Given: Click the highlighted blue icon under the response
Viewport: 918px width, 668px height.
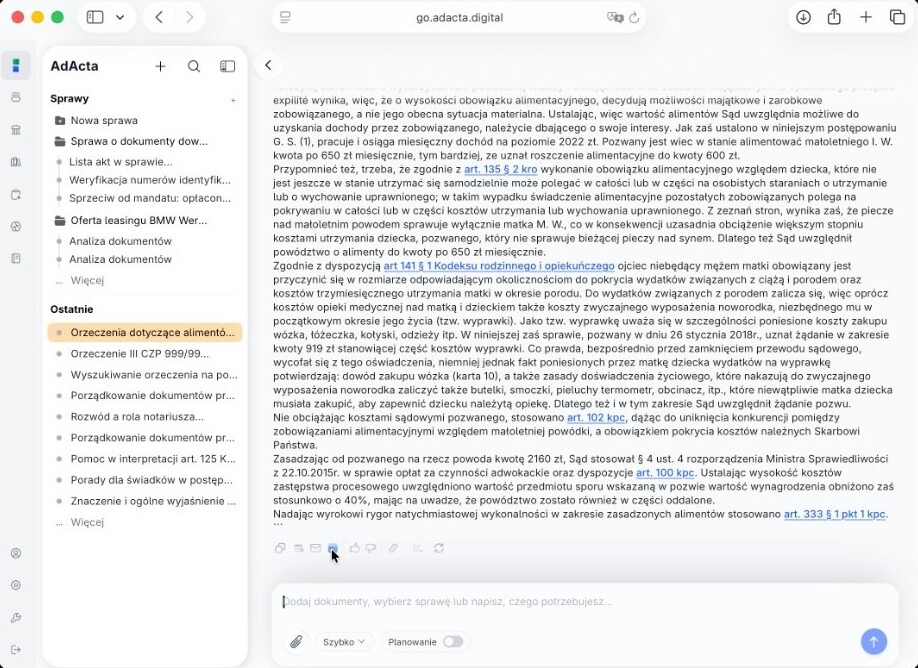Looking at the screenshot, I should (x=333, y=548).
